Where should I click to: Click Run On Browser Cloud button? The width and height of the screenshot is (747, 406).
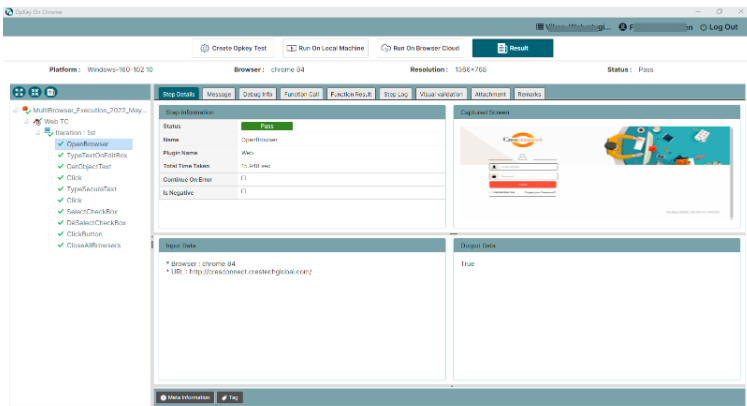tap(420, 48)
